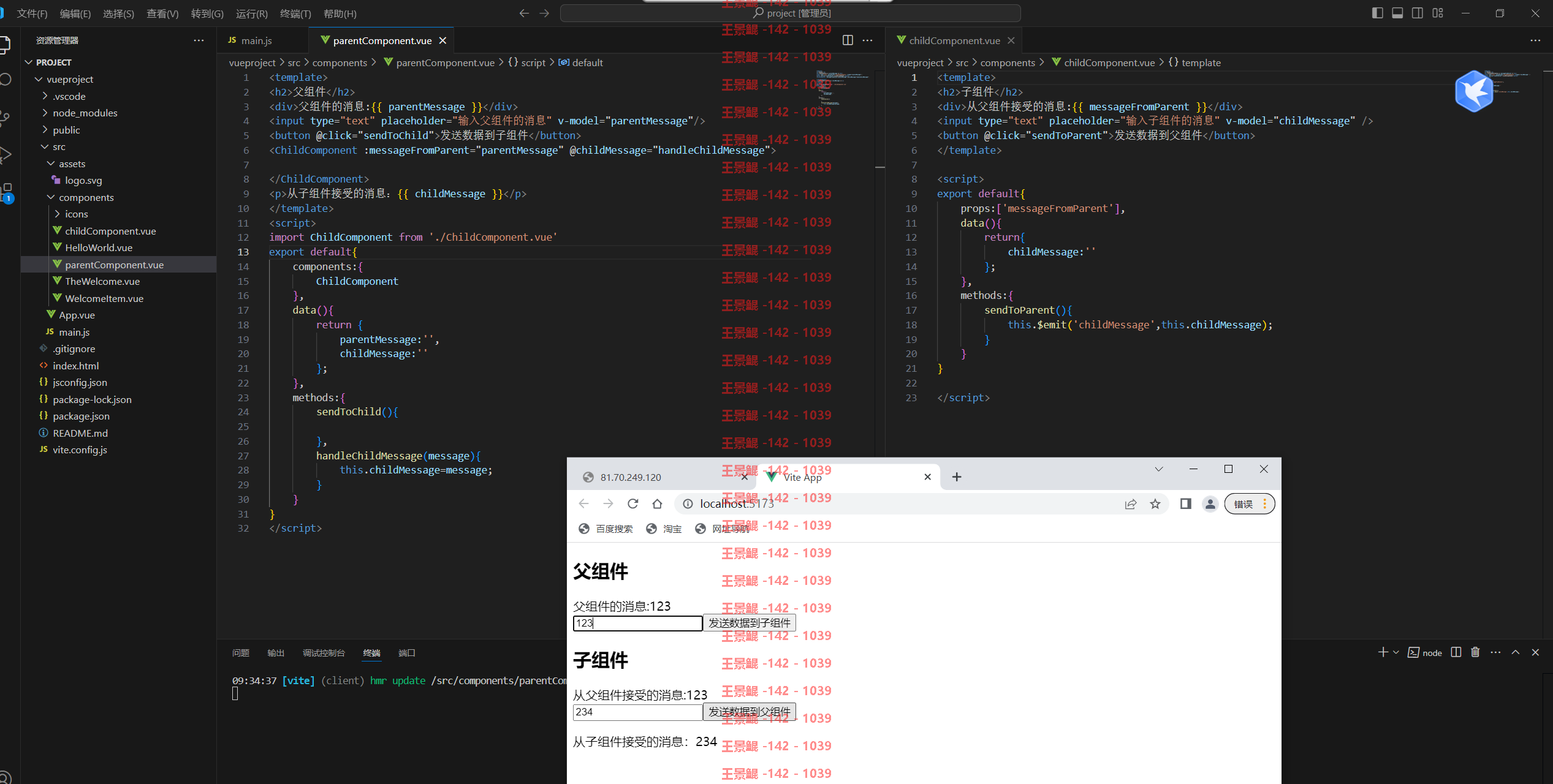Open the 运行(R) menu
Screen dimensions: 1553x784
(252, 13)
